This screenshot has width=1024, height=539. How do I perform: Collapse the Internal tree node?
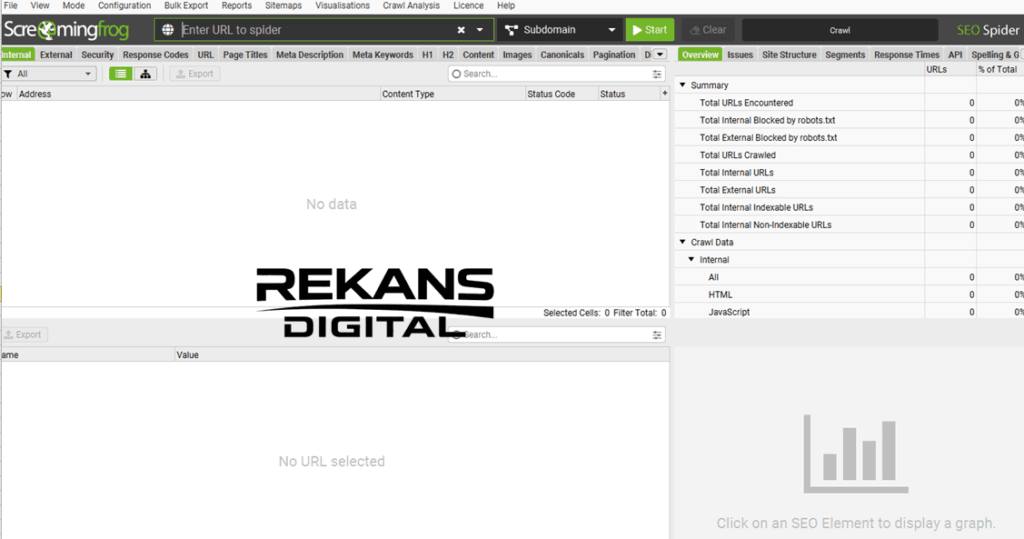[x=691, y=260]
